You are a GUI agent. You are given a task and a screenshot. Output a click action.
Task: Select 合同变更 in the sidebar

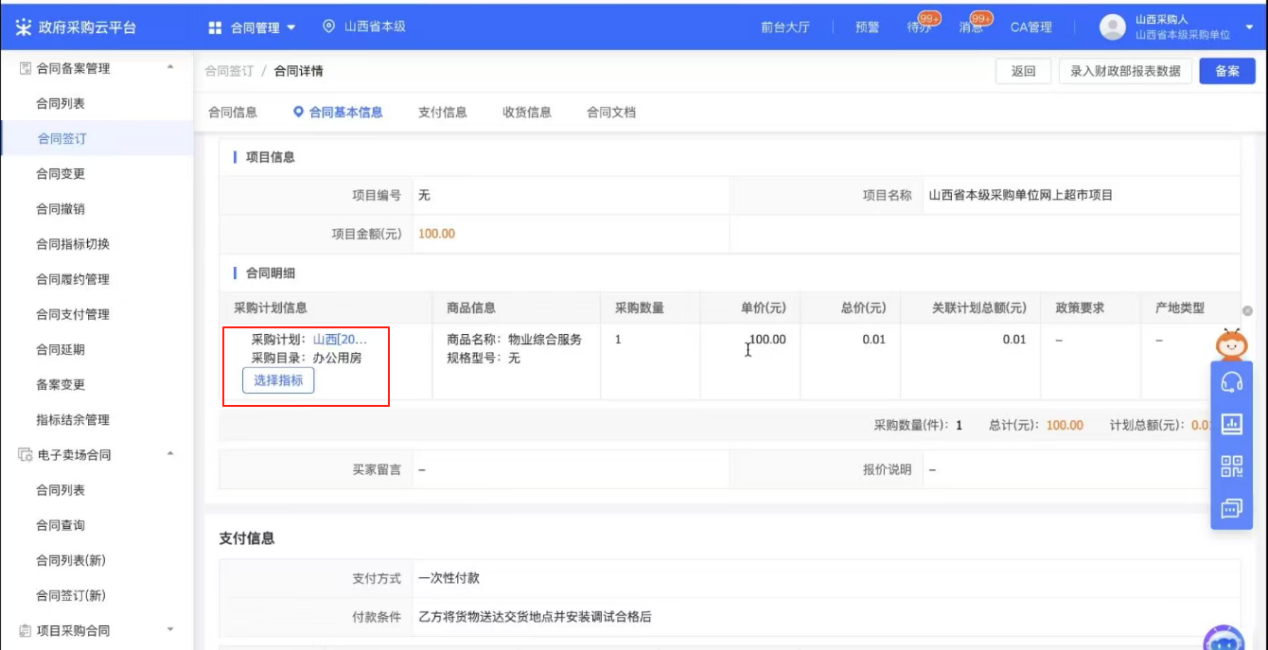point(60,173)
